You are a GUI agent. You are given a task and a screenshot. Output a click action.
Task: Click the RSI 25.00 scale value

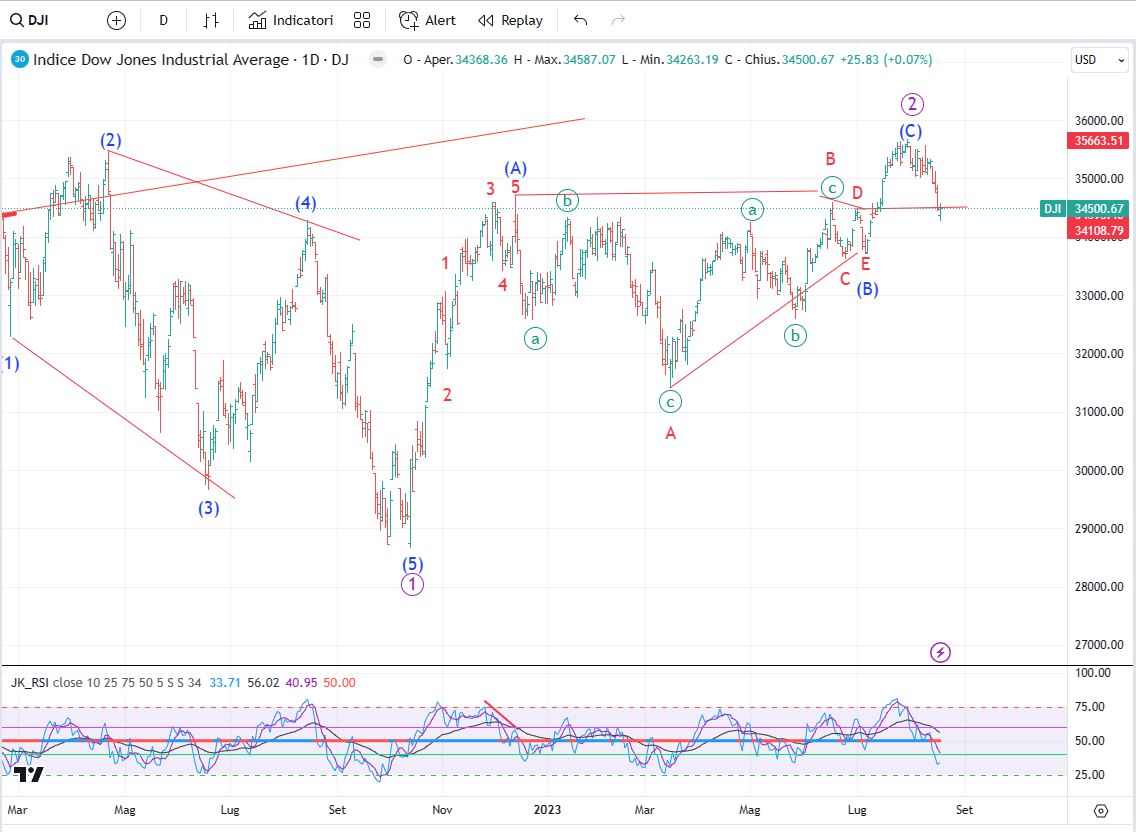(x=1089, y=775)
